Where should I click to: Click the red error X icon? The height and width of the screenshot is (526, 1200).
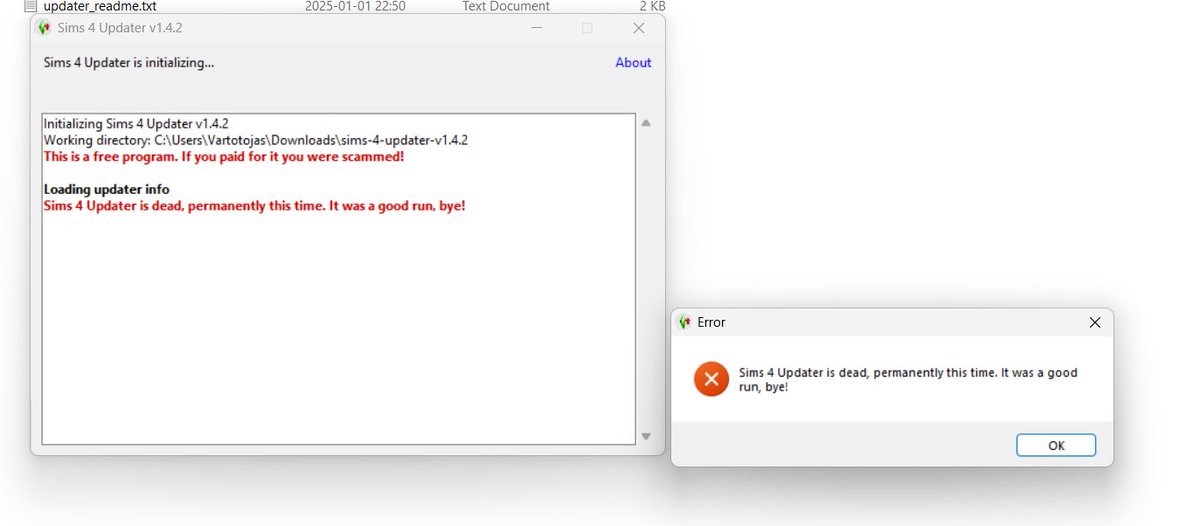tap(711, 379)
